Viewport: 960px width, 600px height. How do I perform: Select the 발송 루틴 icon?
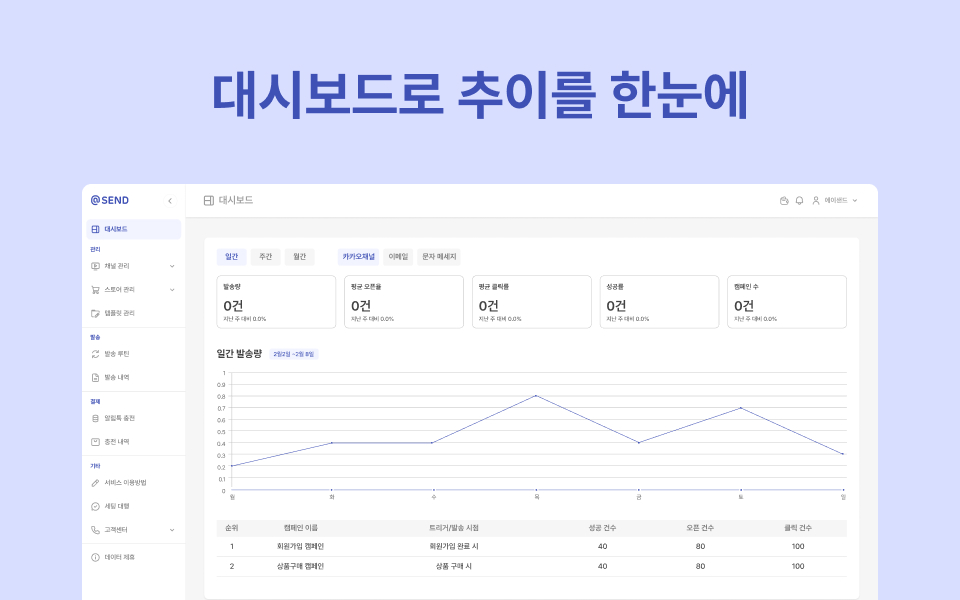(x=95, y=352)
